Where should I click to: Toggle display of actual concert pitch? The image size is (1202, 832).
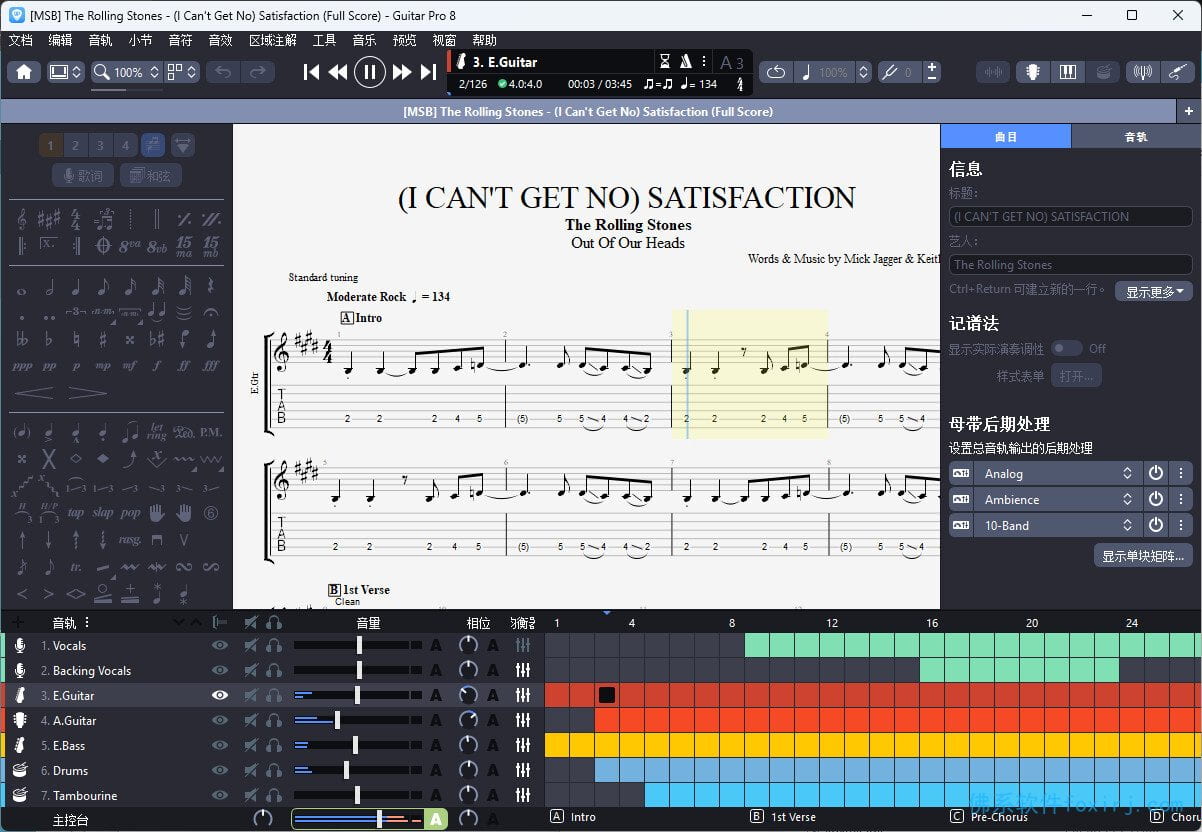click(1067, 348)
